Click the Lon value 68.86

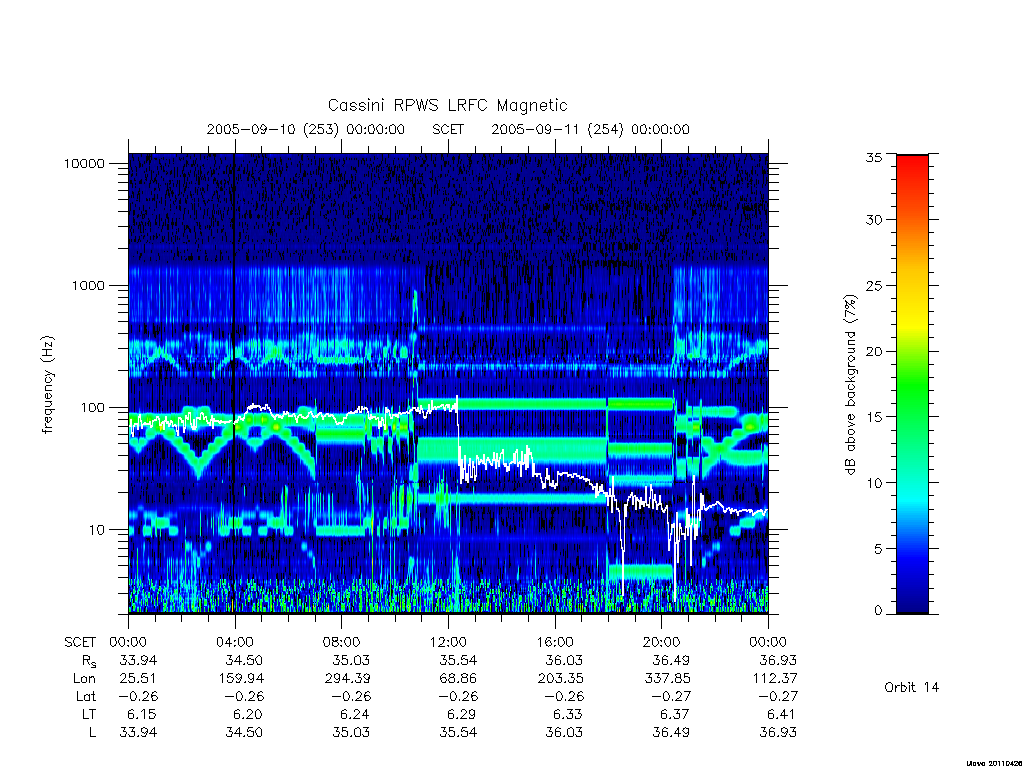[458, 679]
